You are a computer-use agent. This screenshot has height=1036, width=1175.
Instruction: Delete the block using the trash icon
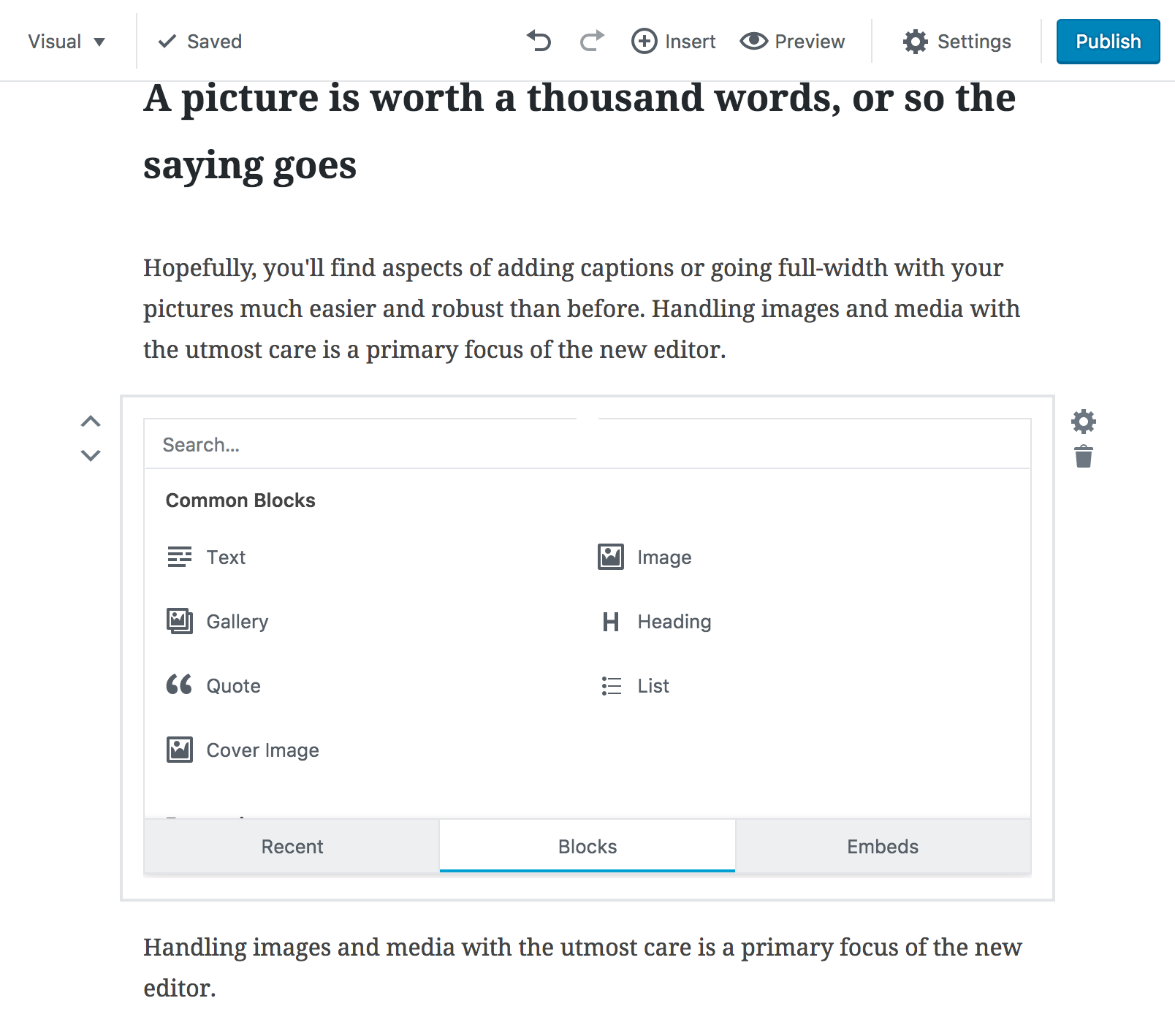tap(1084, 456)
